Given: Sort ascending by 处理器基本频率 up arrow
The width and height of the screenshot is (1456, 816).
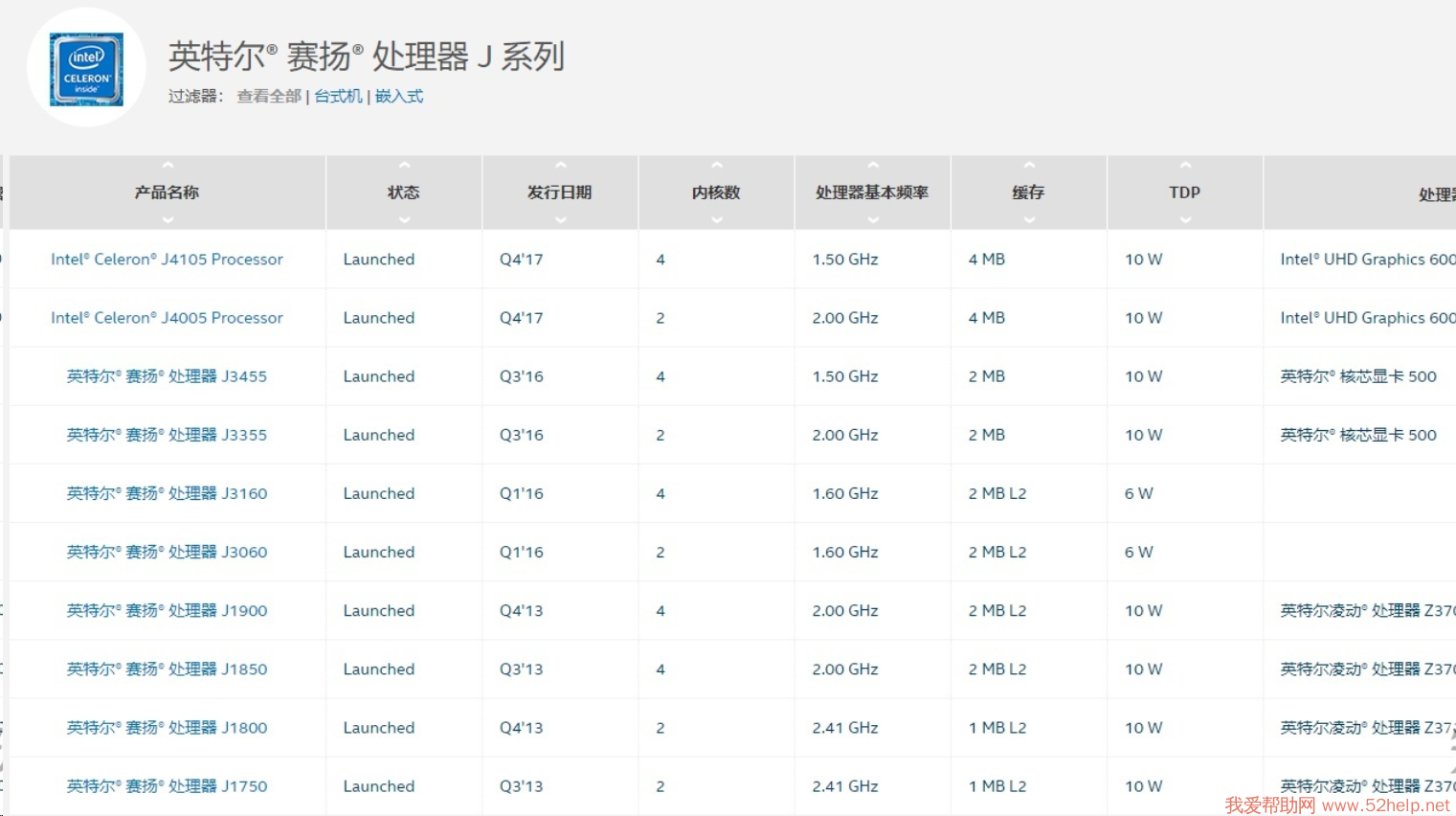Looking at the screenshot, I should [872, 166].
